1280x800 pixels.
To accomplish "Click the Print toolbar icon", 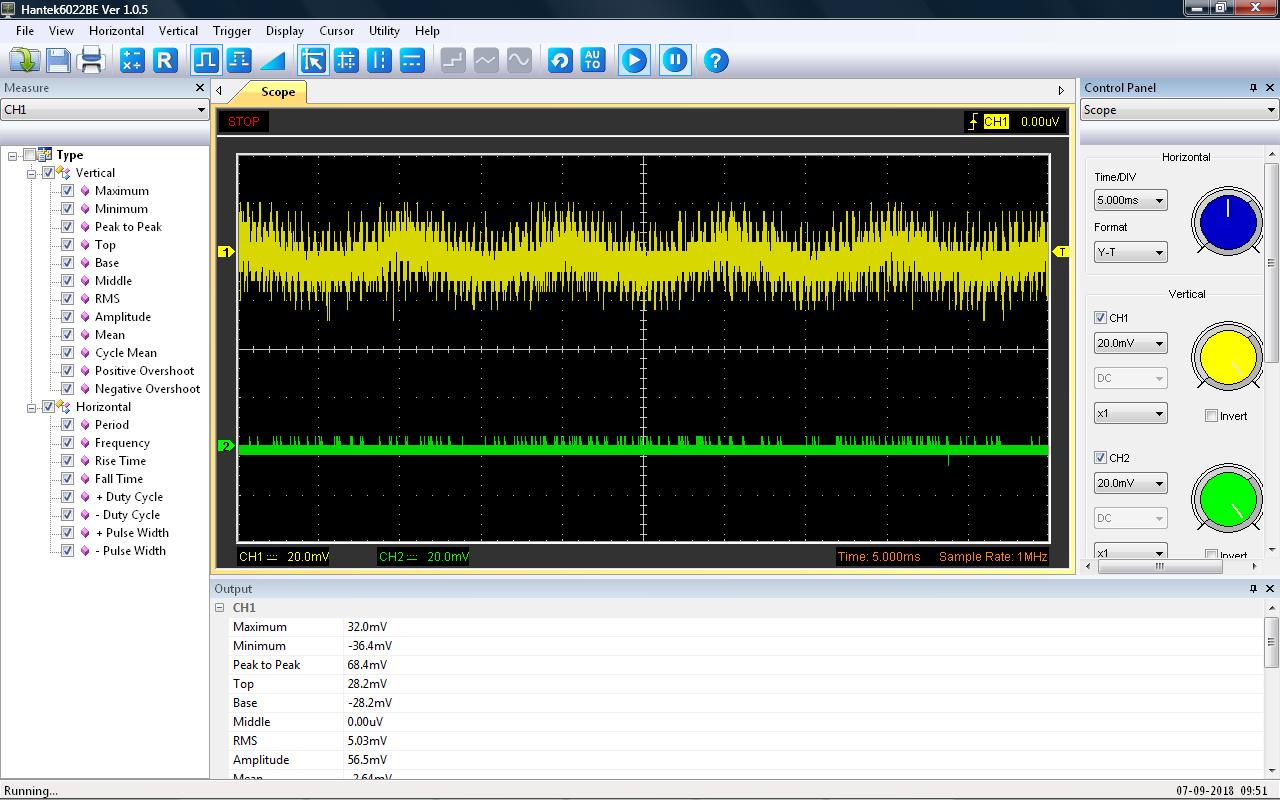I will (x=92, y=61).
